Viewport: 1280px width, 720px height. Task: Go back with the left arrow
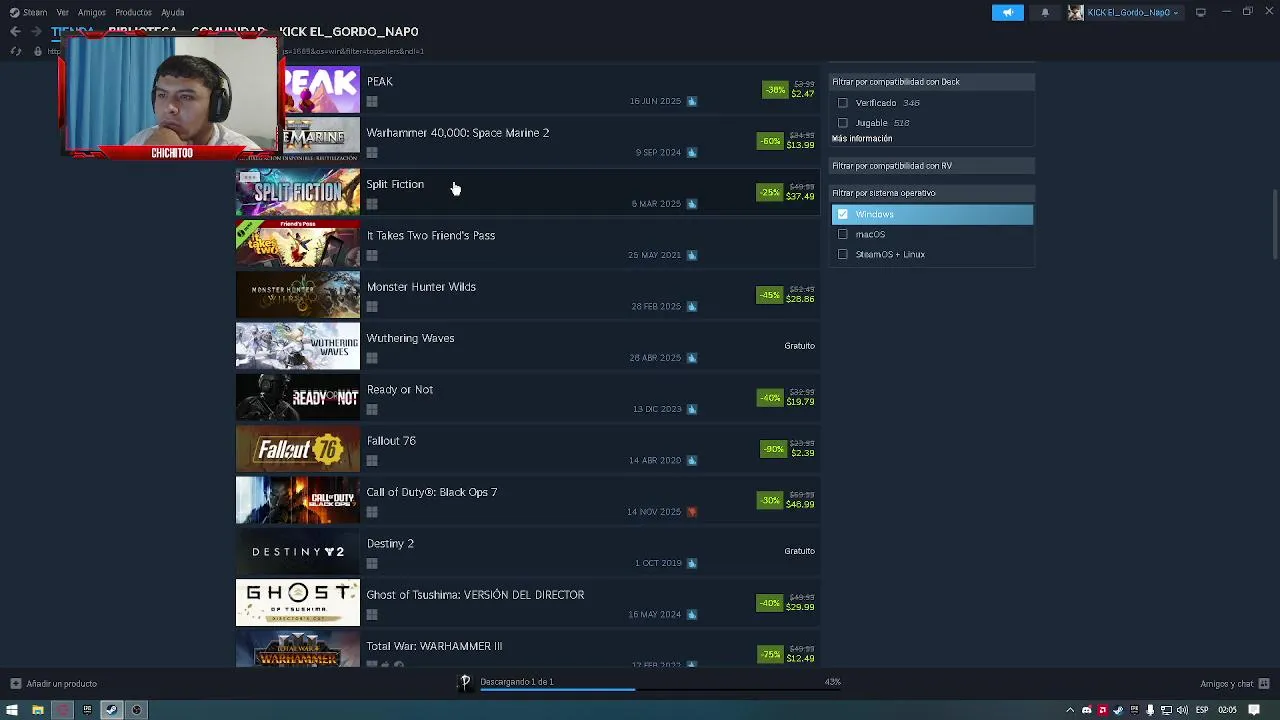(x=15, y=32)
